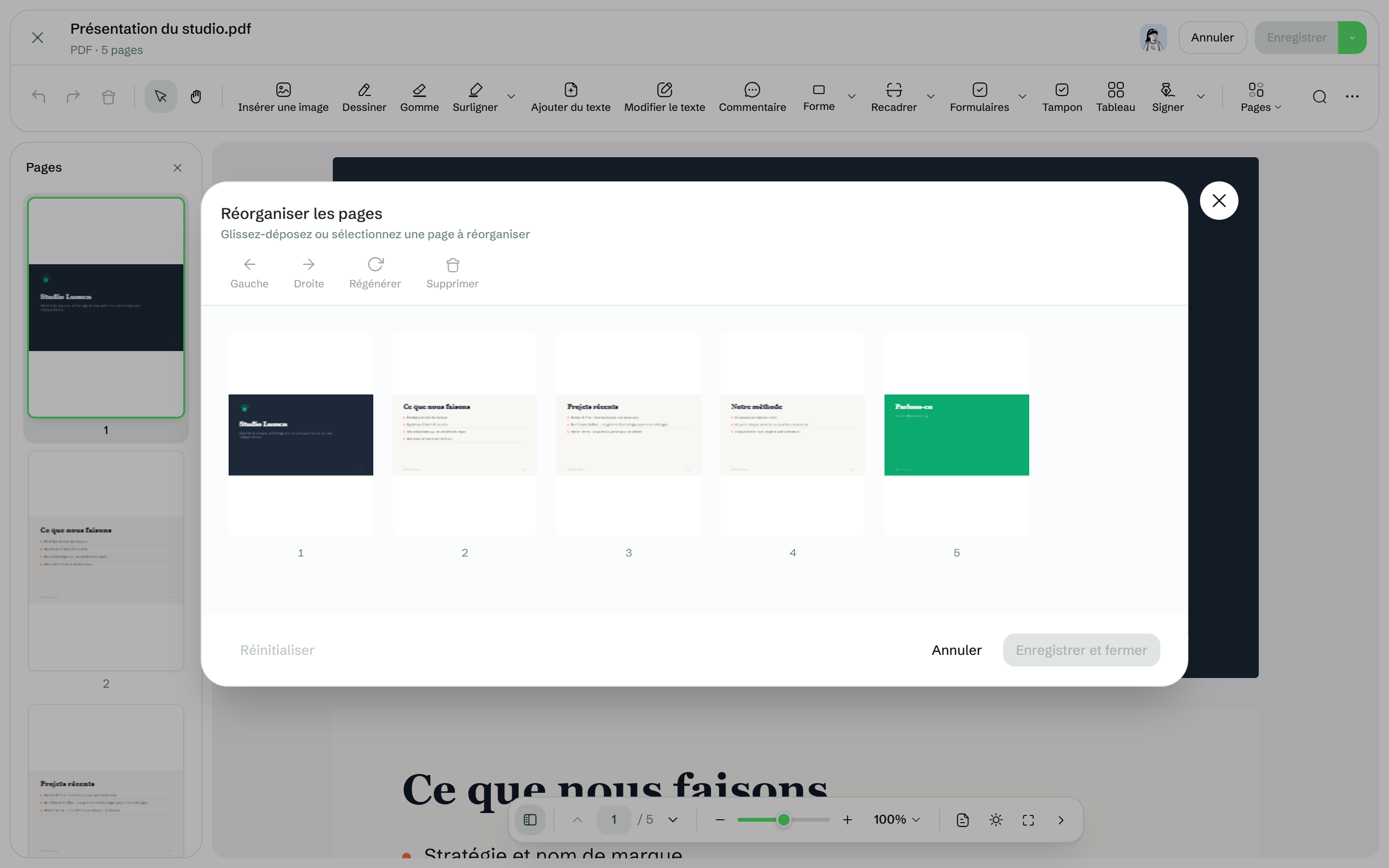Close the document with top-left X
1389x868 pixels.
(x=37, y=38)
